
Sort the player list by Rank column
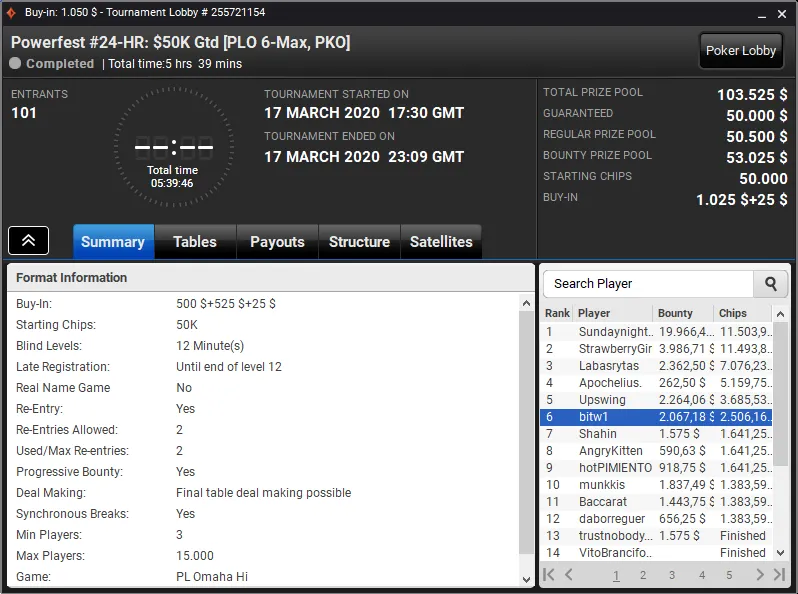click(557, 313)
